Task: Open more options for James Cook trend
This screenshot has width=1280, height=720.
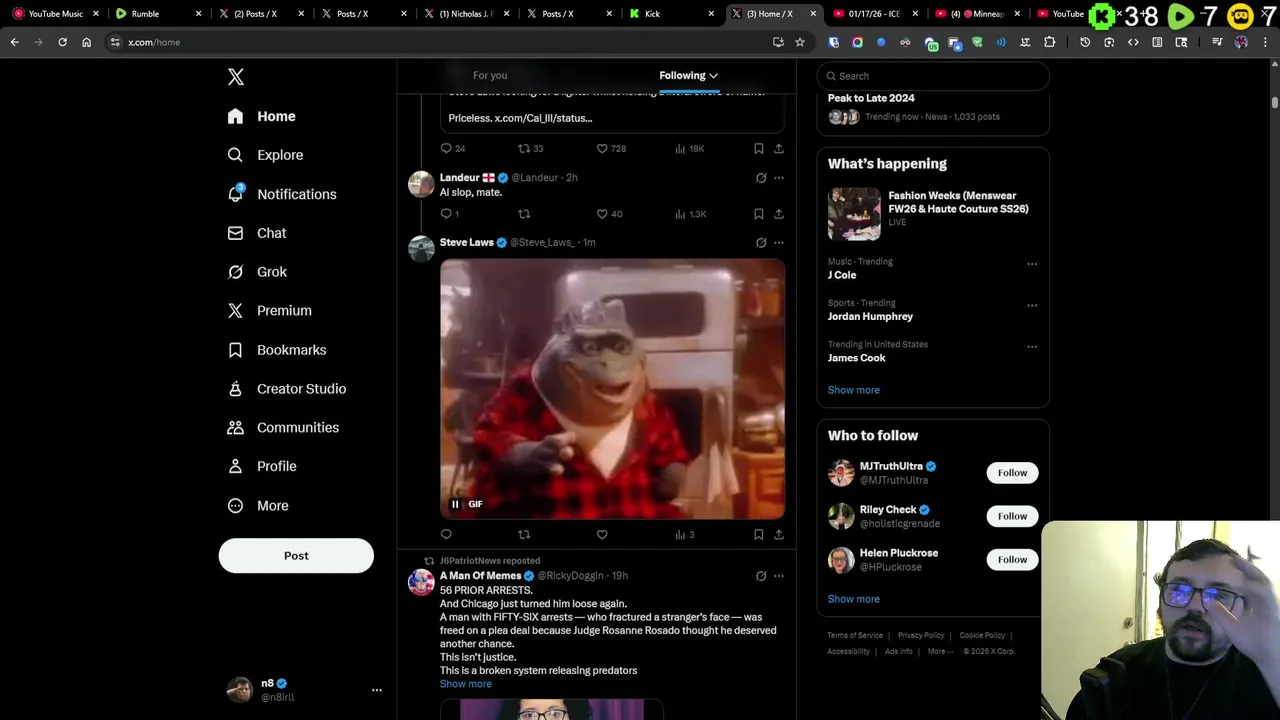Action: (1032, 347)
